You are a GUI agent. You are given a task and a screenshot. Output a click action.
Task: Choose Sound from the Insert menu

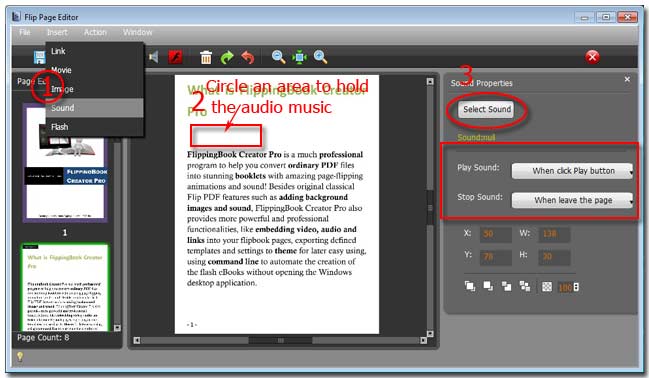click(x=95, y=108)
